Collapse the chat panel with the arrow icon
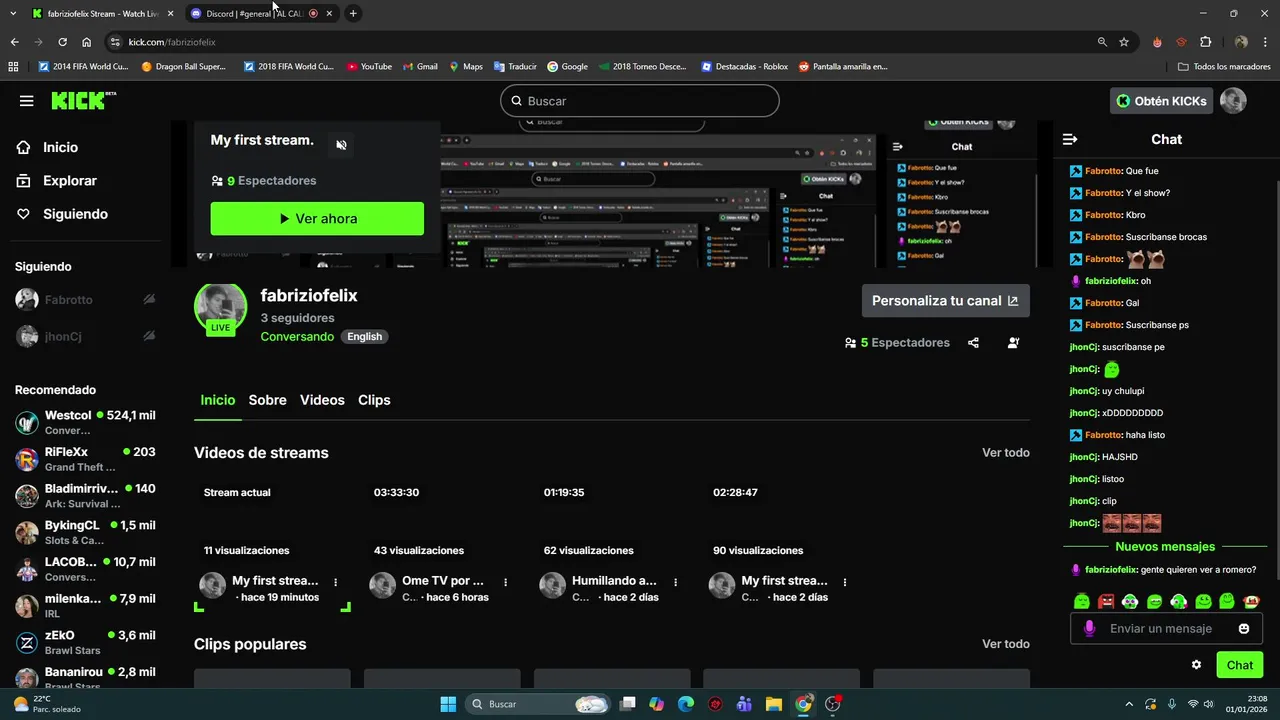This screenshot has width=1280, height=720. 1070,139
